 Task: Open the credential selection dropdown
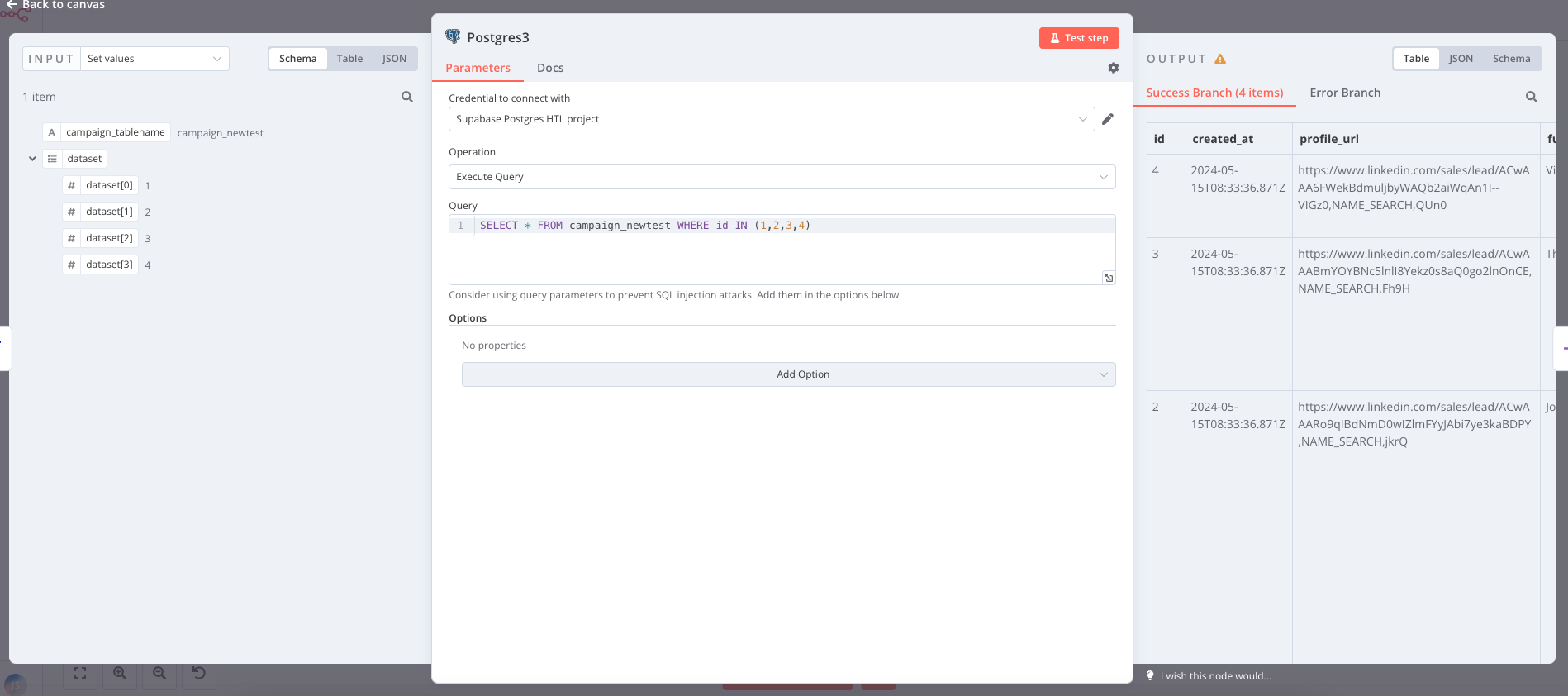772,119
